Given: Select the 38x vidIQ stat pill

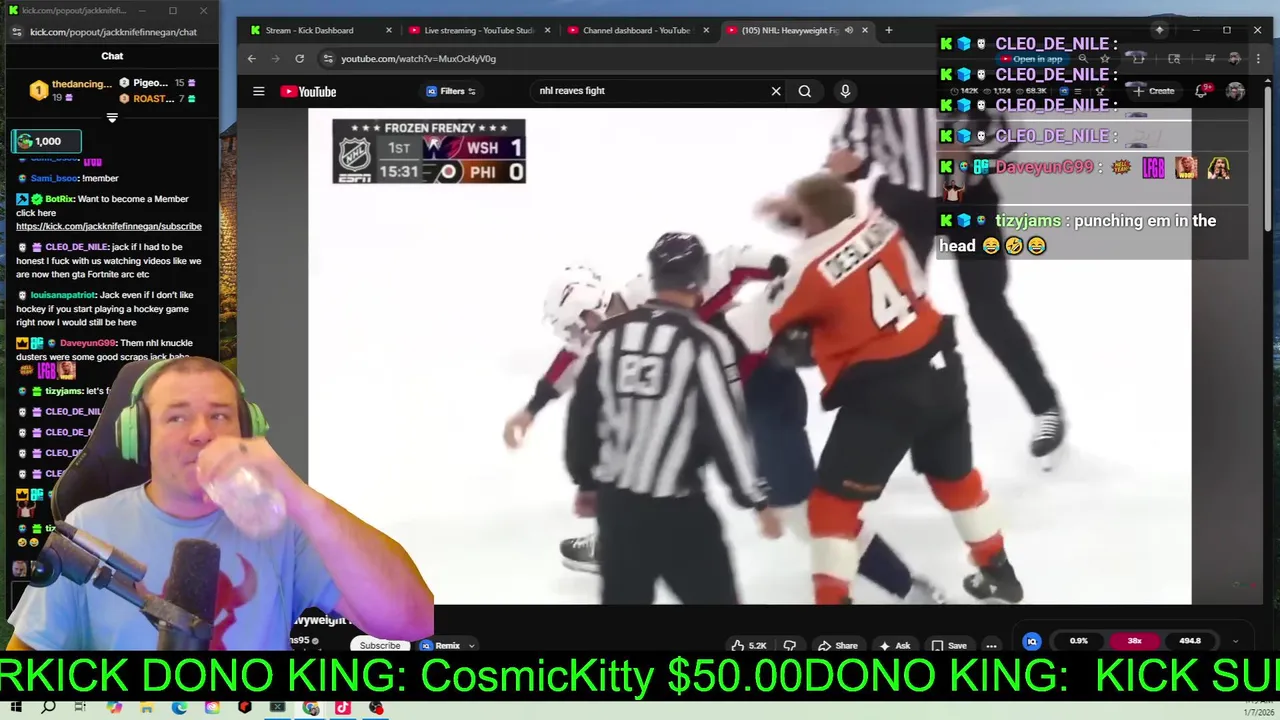Looking at the screenshot, I should pyautogui.click(x=1134, y=641).
